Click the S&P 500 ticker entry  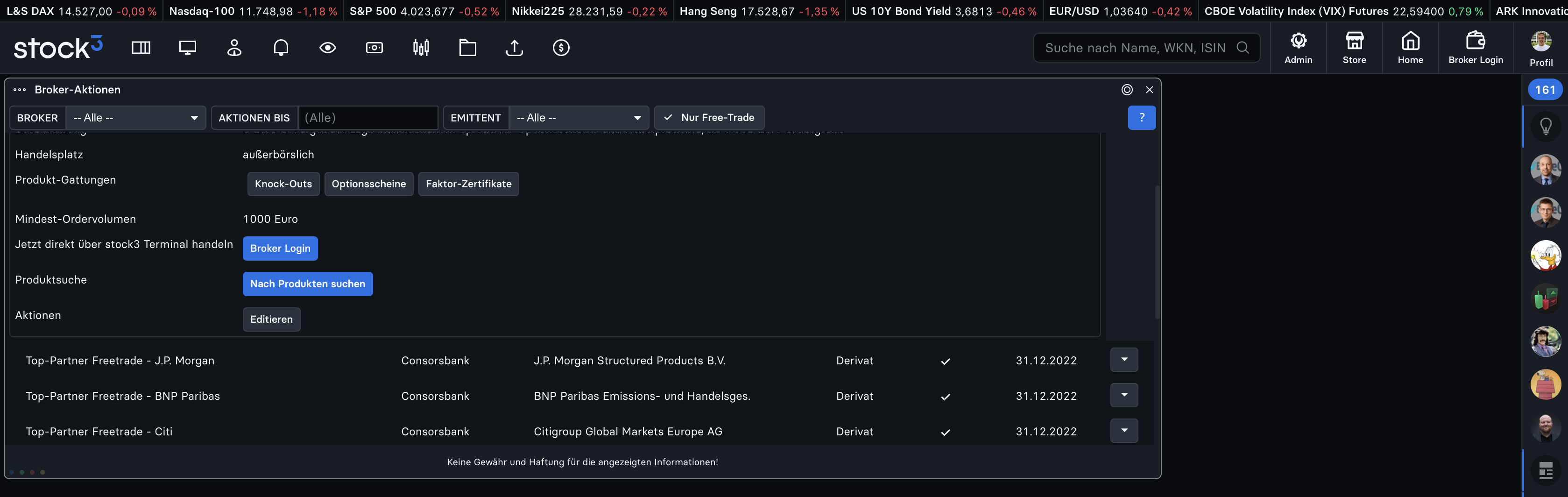(x=424, y=11)
